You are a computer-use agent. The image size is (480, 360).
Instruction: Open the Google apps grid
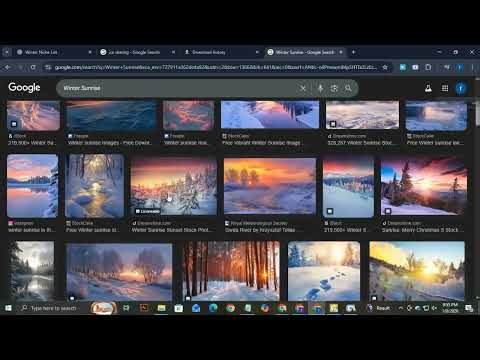pyautogui.click(x=445, y=88)
